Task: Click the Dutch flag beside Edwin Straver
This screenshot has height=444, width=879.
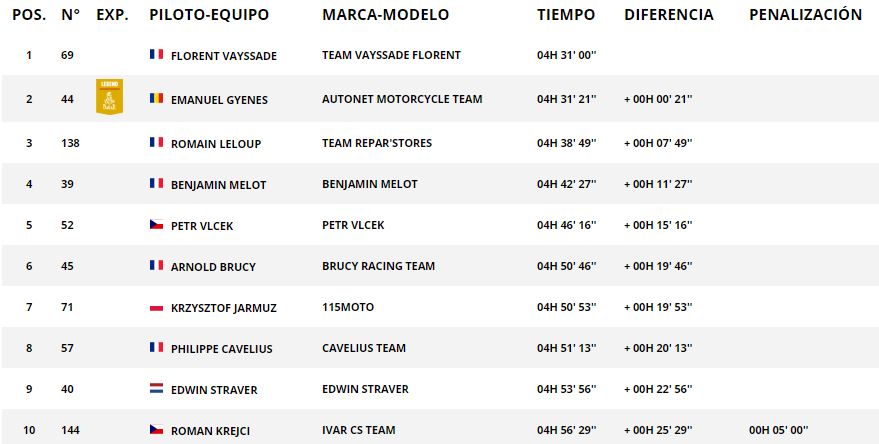Action: click(156, 388)
